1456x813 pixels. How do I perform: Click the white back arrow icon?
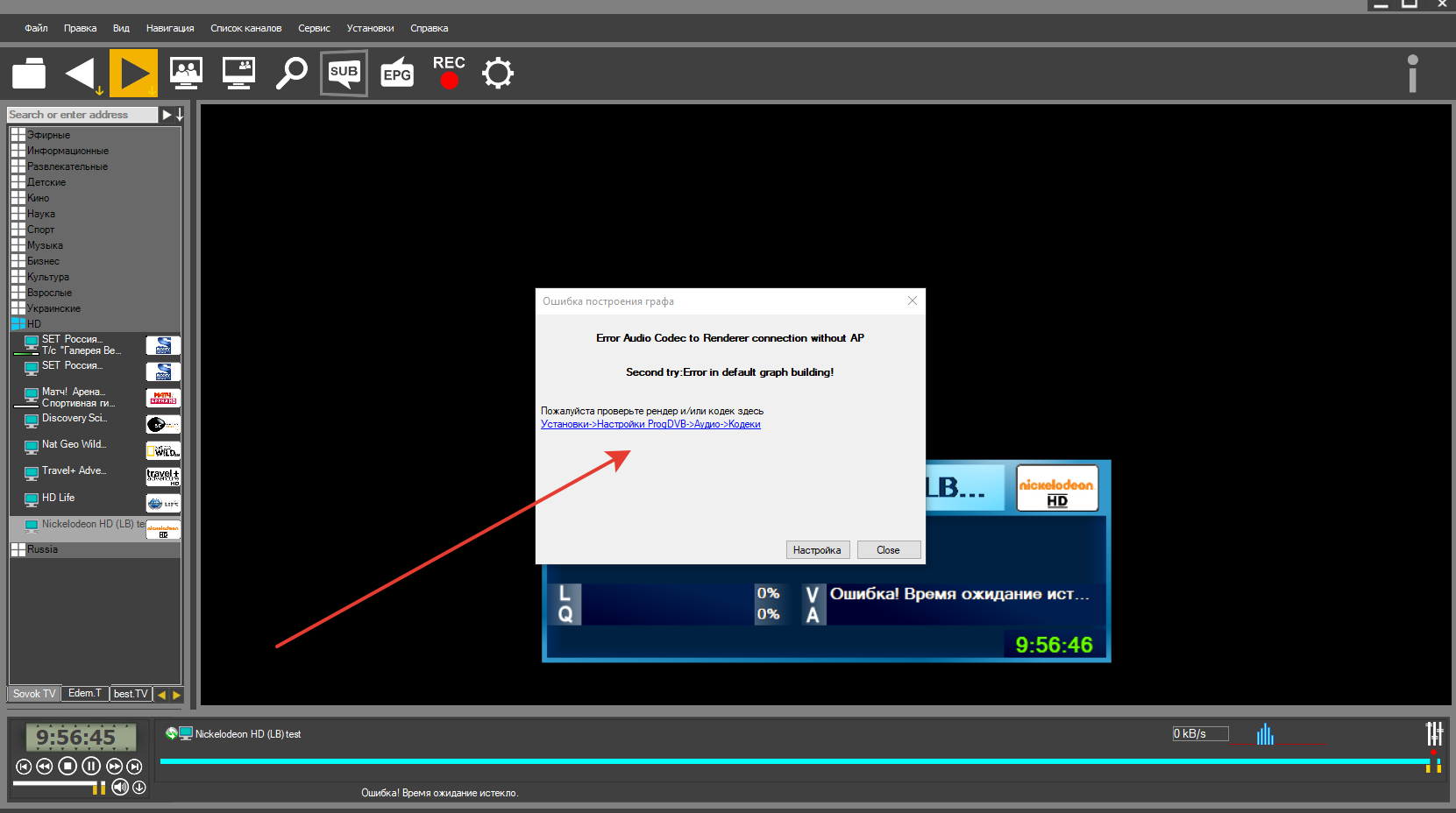pos(82,74)
